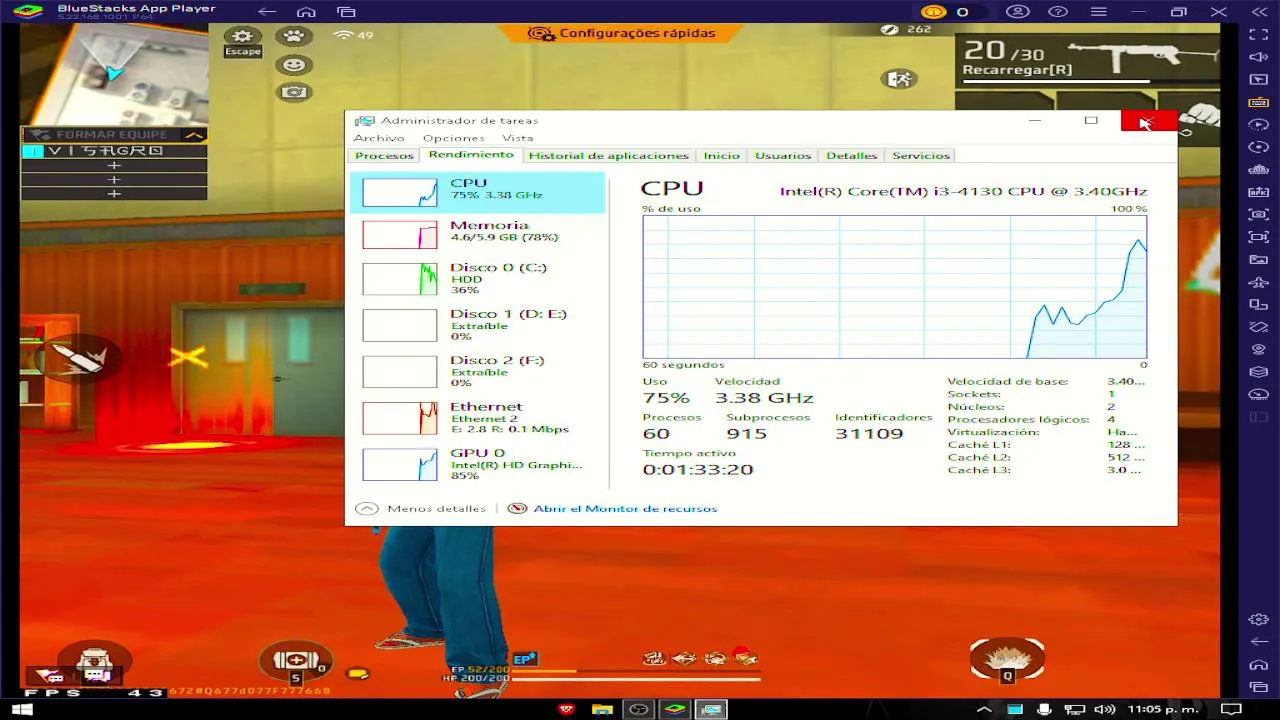
Task: Open the Archivo menu in Task Manager
Action: point(378,138)
